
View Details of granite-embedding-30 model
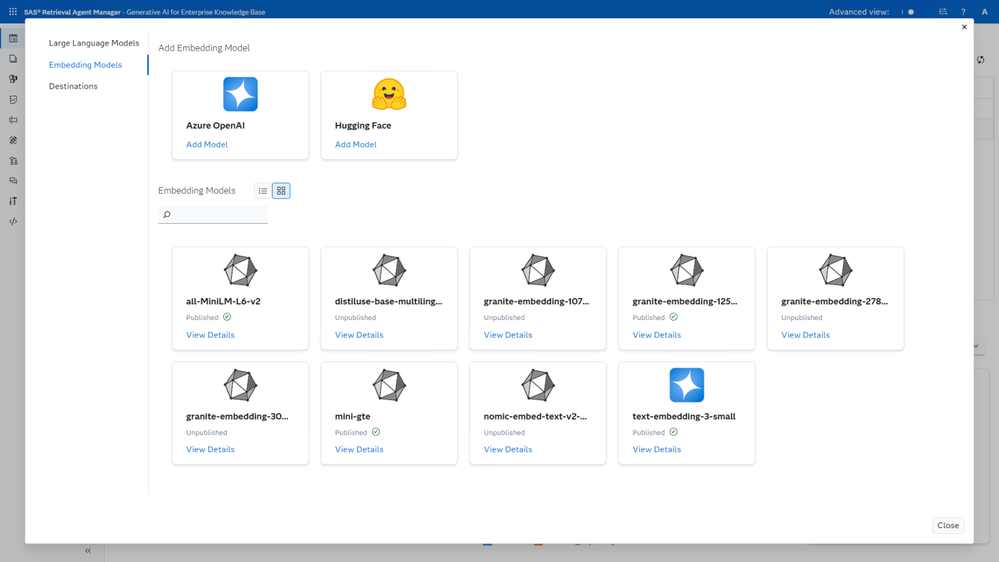(x=210, y=450)
